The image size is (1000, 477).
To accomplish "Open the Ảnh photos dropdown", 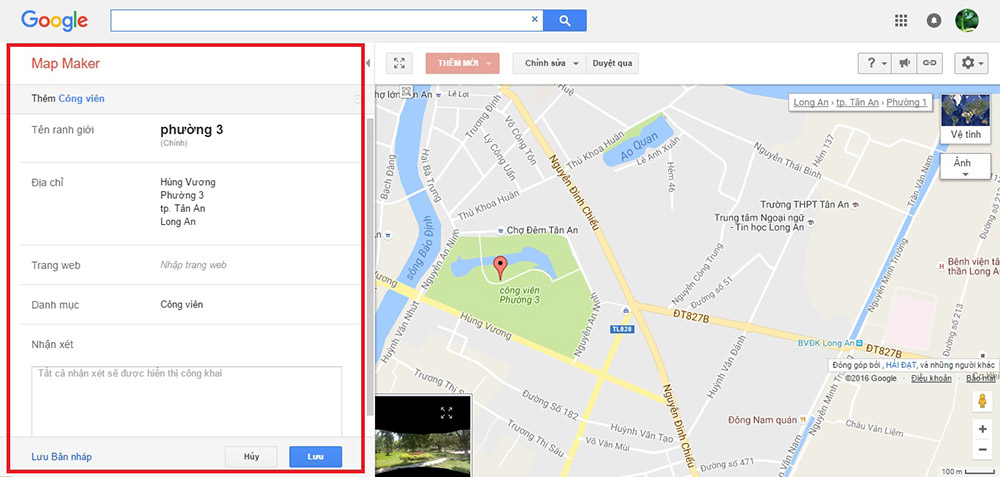I will pyautogui.click(x=965, y=167).
